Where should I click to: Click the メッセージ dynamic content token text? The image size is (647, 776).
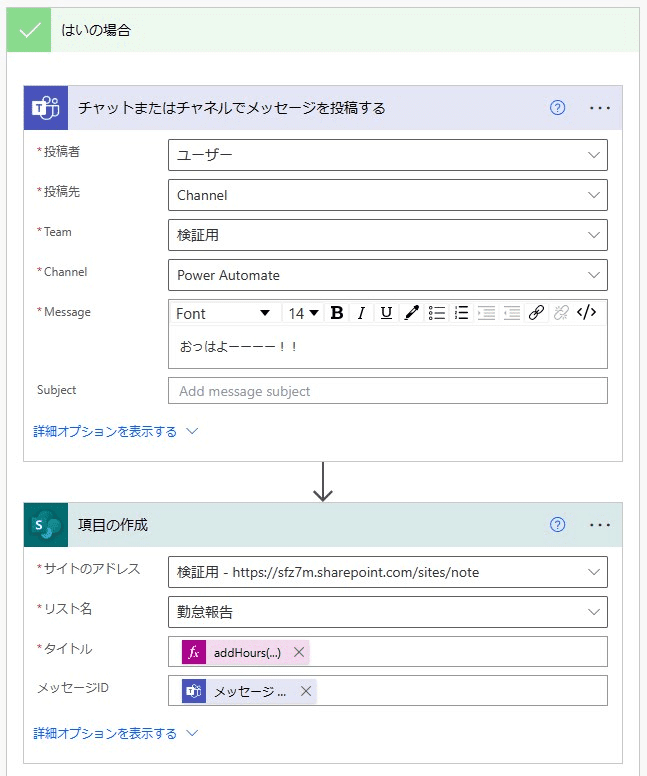[250, 691]
